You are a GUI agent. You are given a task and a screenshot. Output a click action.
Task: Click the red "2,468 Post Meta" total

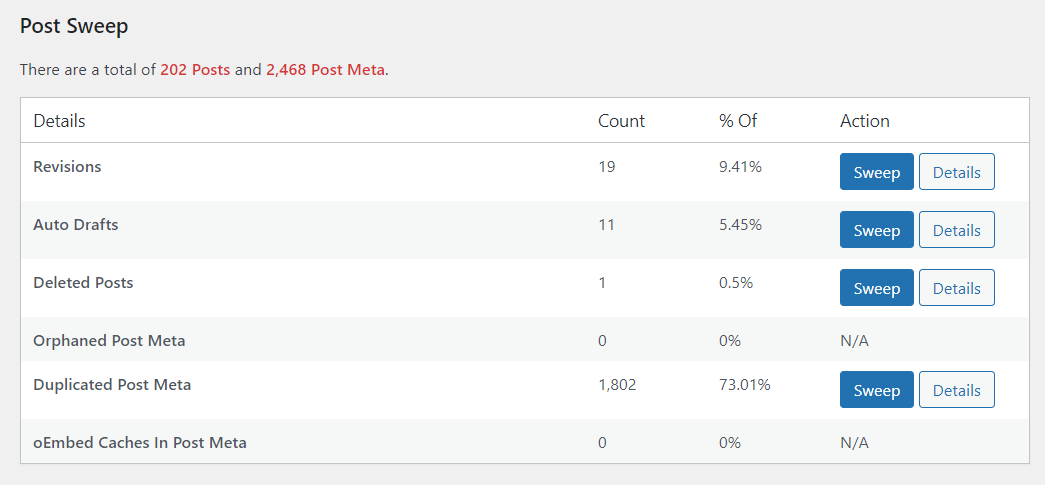(x=325, y=70)
